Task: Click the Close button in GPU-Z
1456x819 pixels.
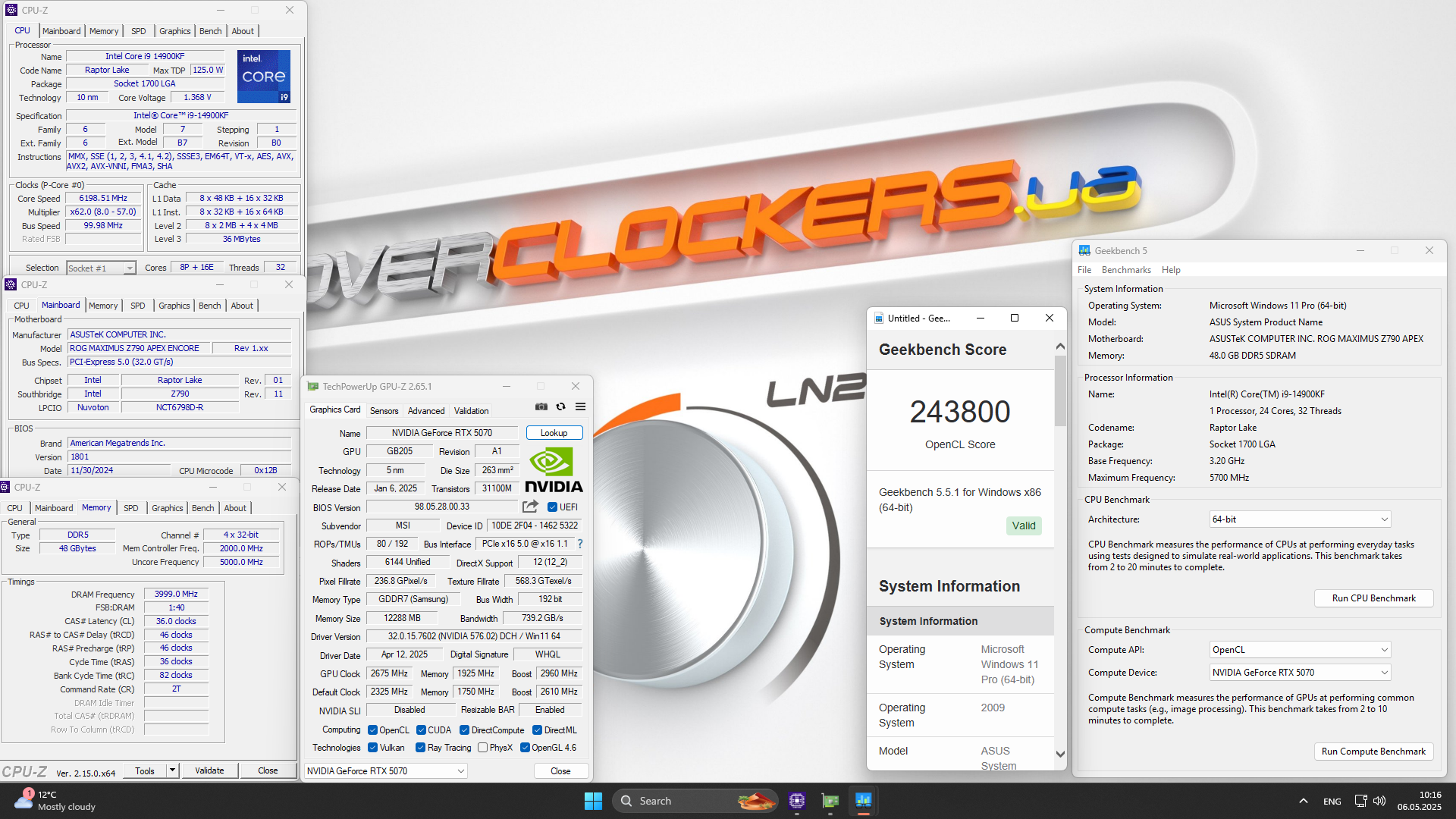Action: pos(560,771)
